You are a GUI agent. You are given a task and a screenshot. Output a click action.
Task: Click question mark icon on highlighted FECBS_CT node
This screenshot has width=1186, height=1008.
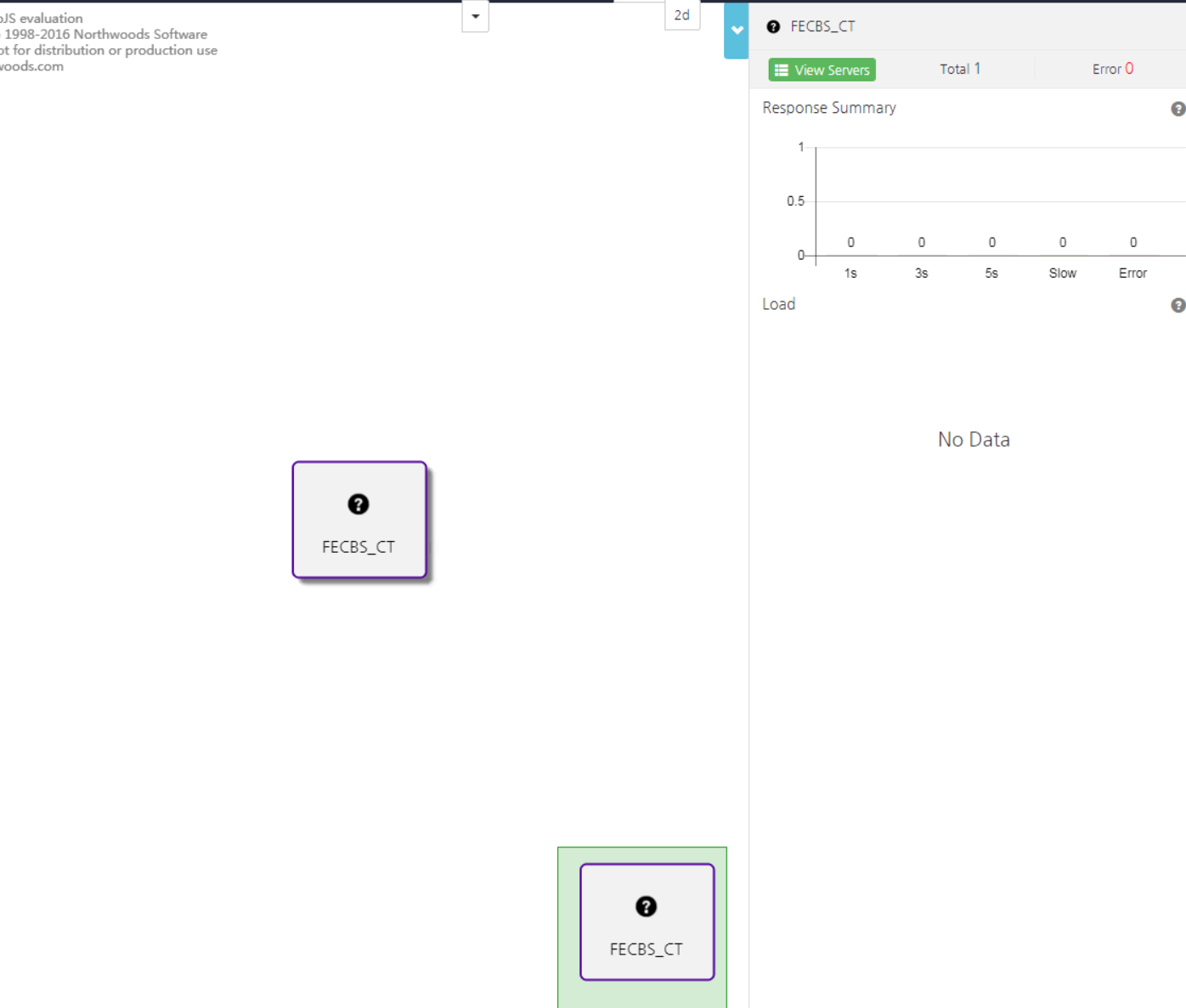coord(646,907)
